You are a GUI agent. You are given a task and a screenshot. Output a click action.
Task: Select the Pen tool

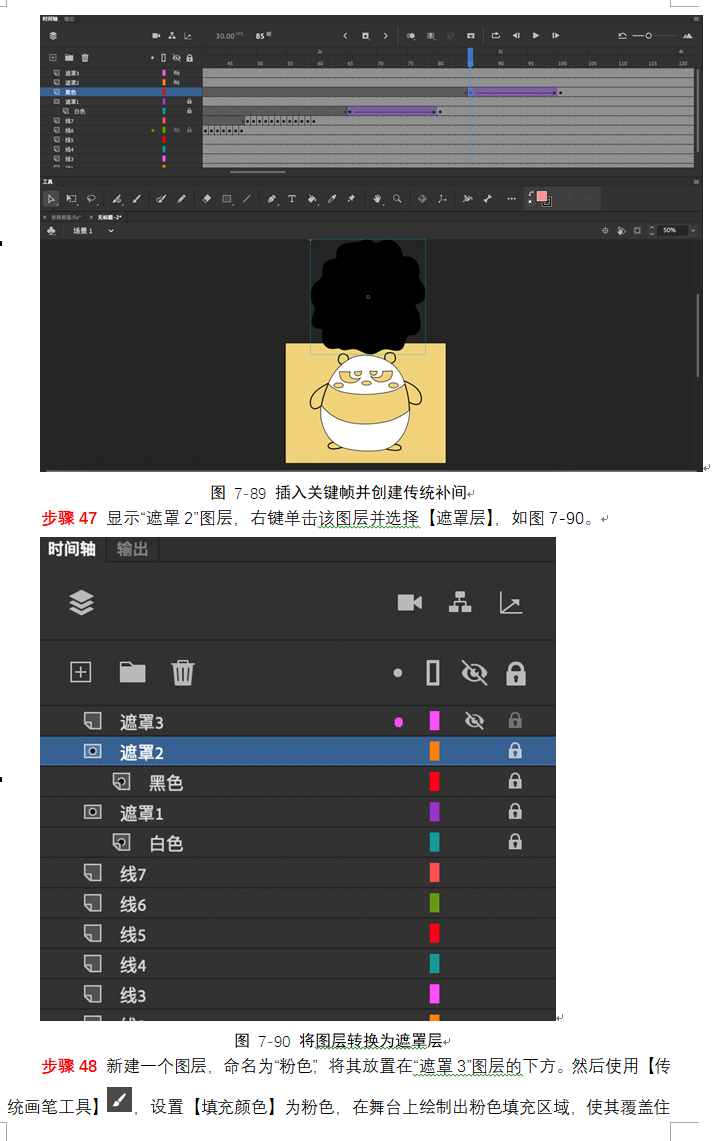(x=272, y=199)
